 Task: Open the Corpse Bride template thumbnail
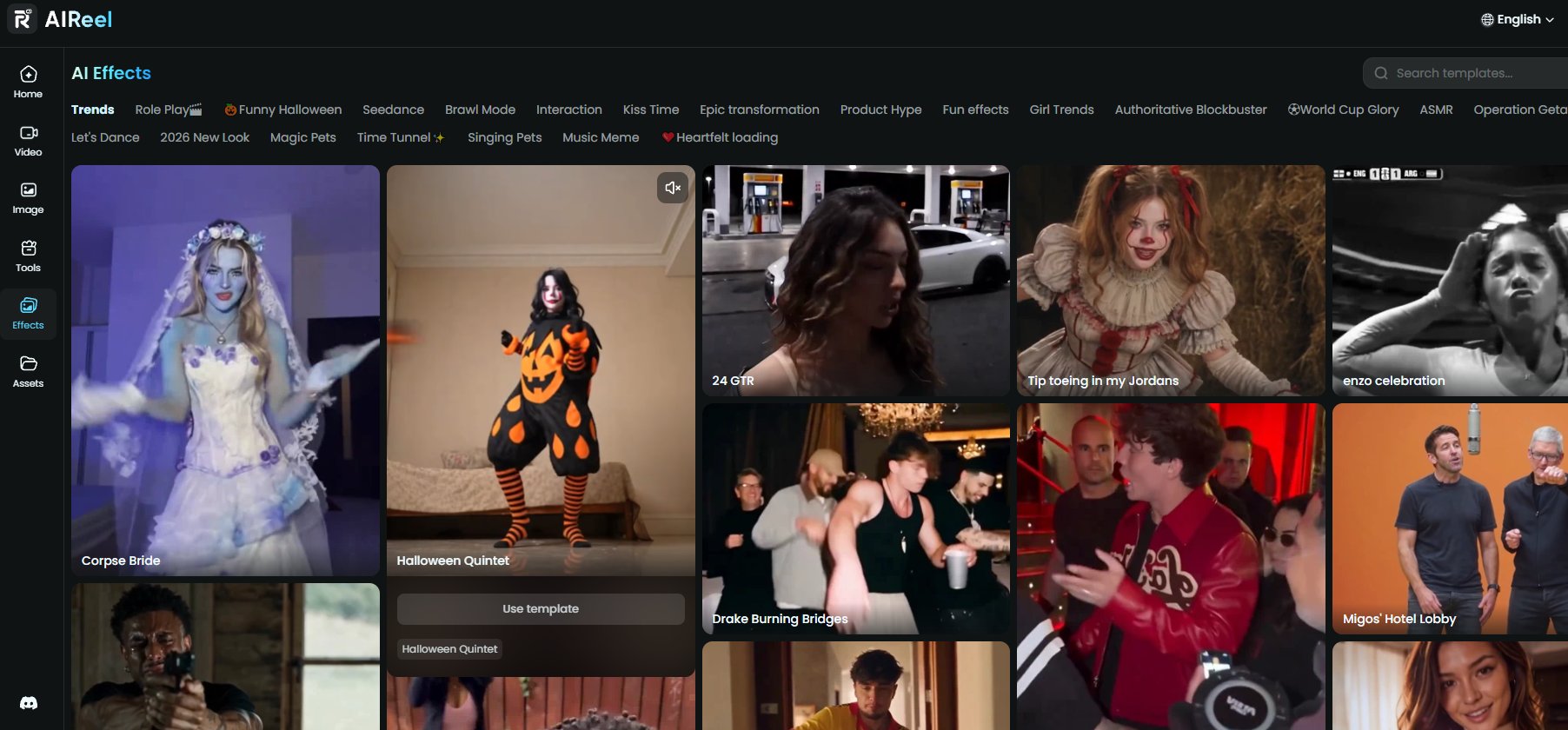tap(226, 370)
